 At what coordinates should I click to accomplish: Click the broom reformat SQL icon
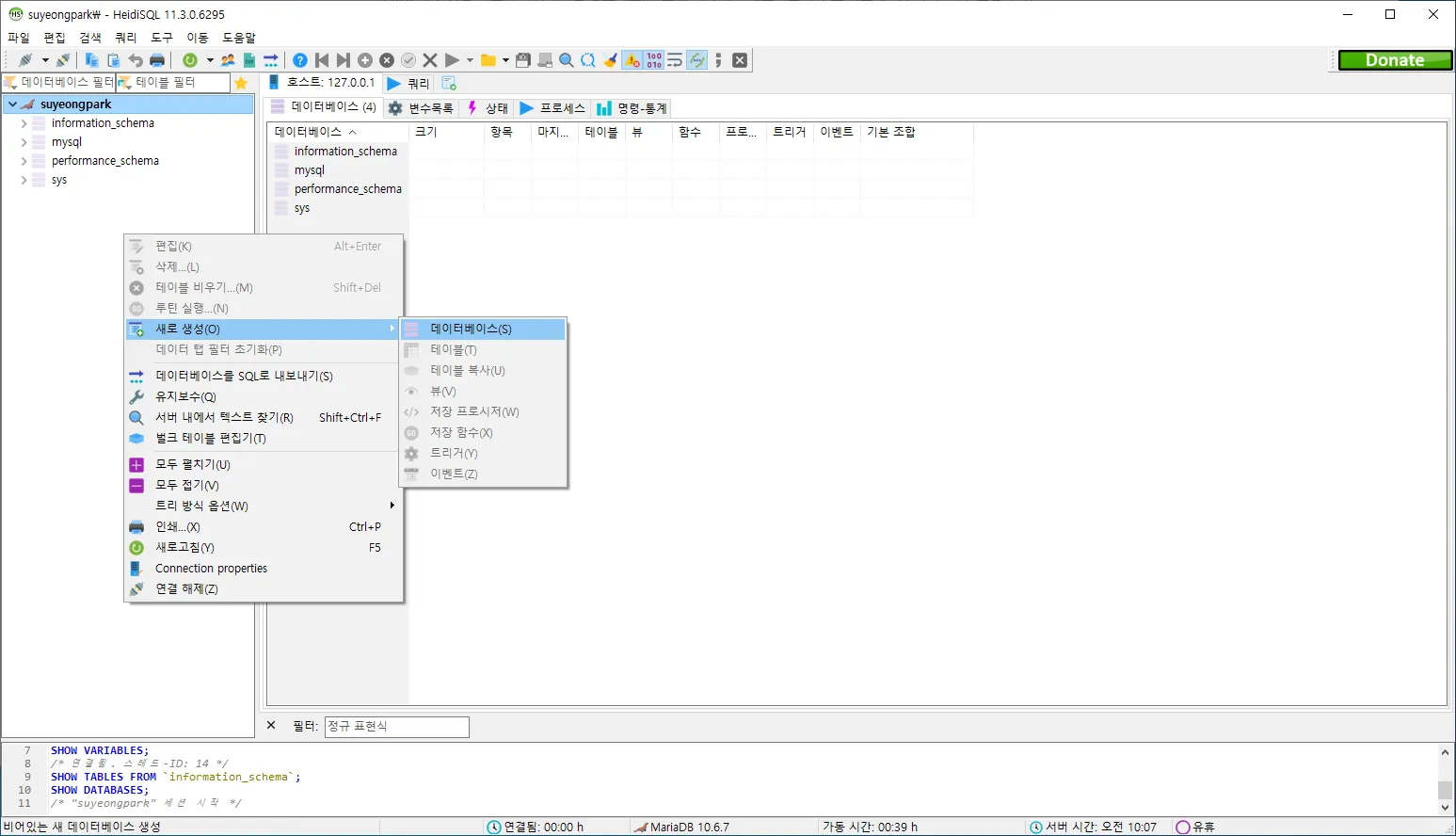point(611,60)
